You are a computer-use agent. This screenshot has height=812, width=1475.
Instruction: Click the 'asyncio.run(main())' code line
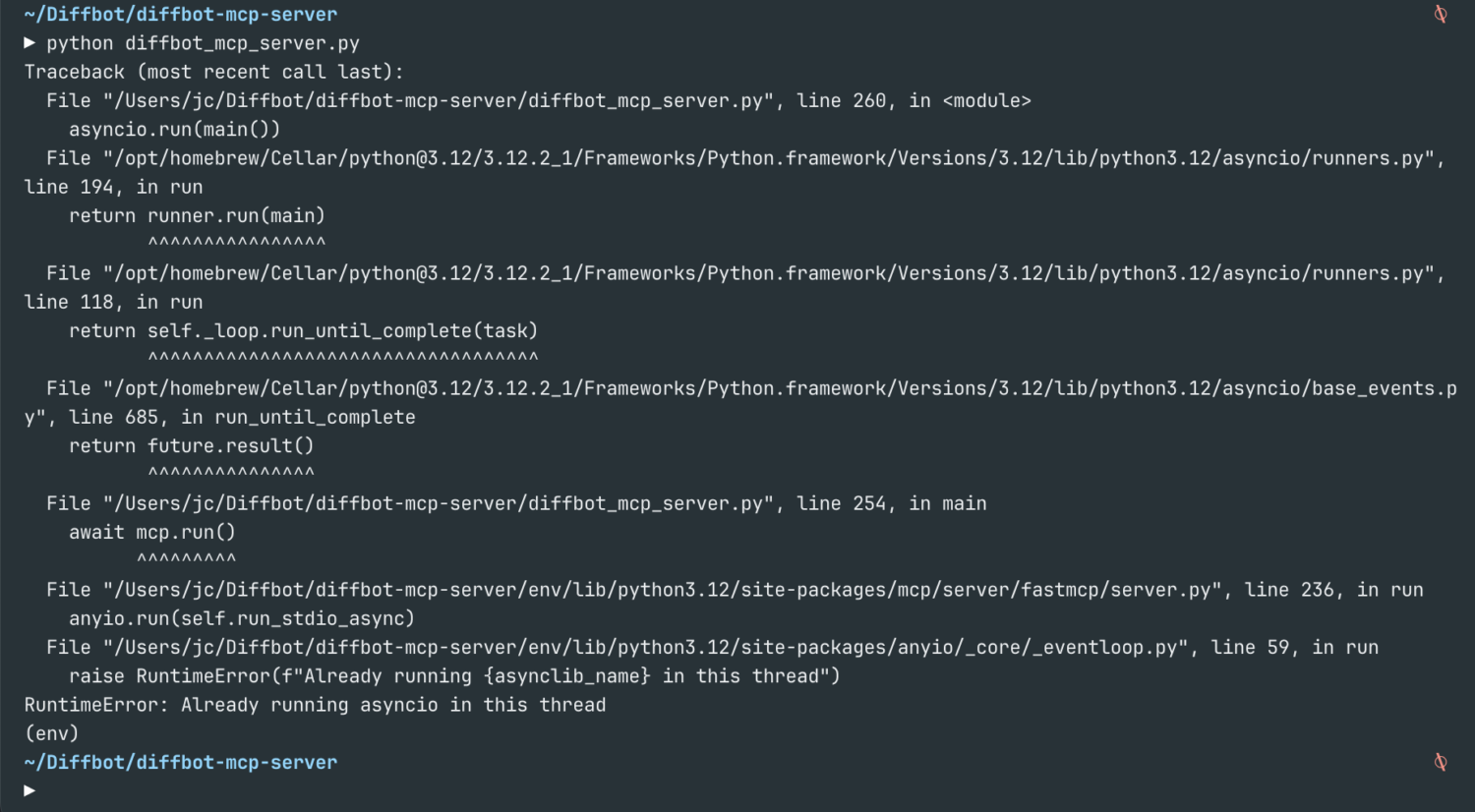(174, 129)
